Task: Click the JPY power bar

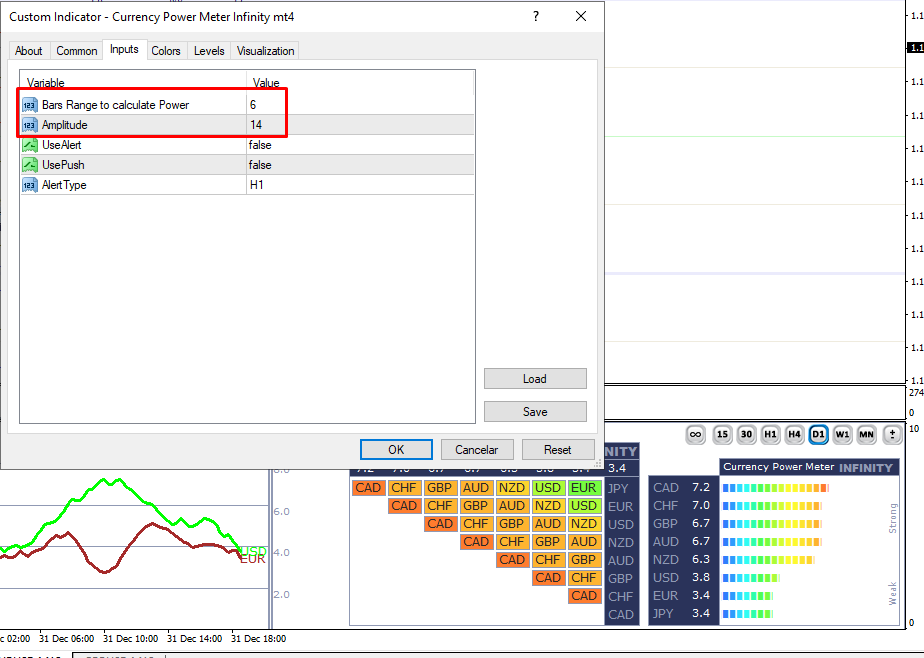Action: click(747, 614)
